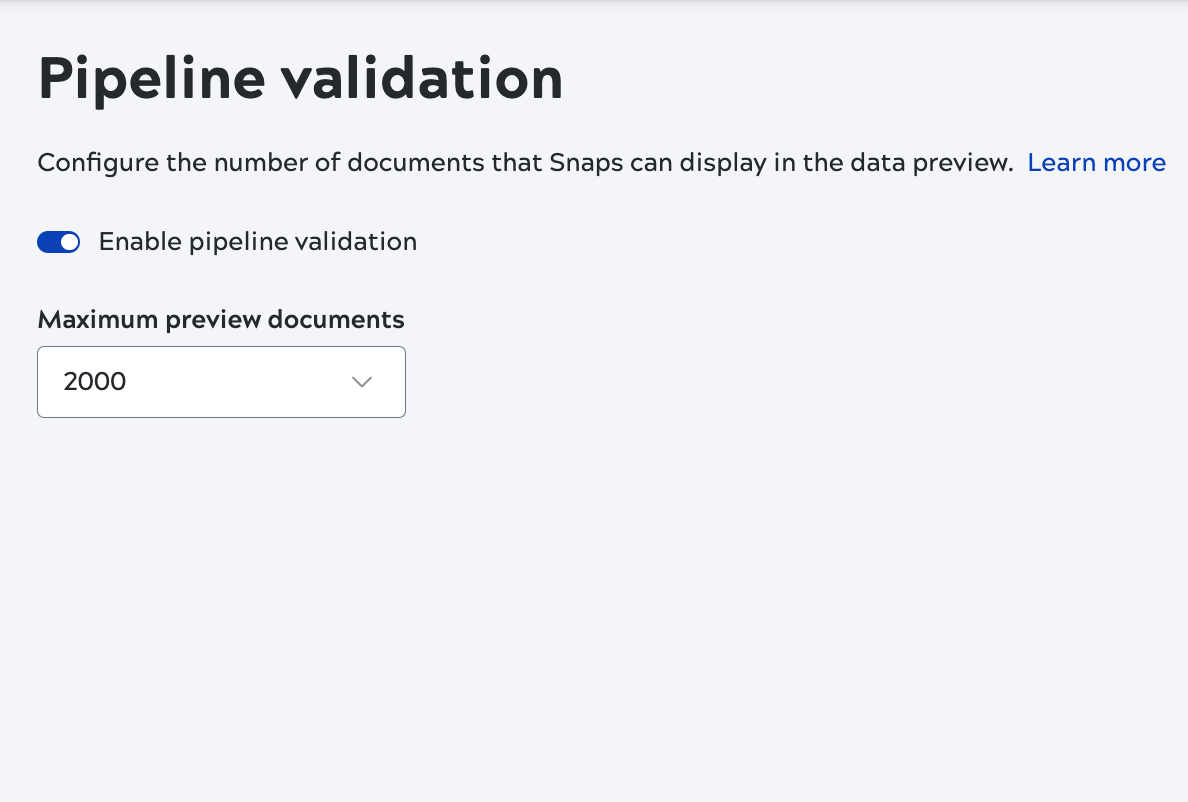
Task: Click the Enable pipeline validation label
Action: coord(257,241)
